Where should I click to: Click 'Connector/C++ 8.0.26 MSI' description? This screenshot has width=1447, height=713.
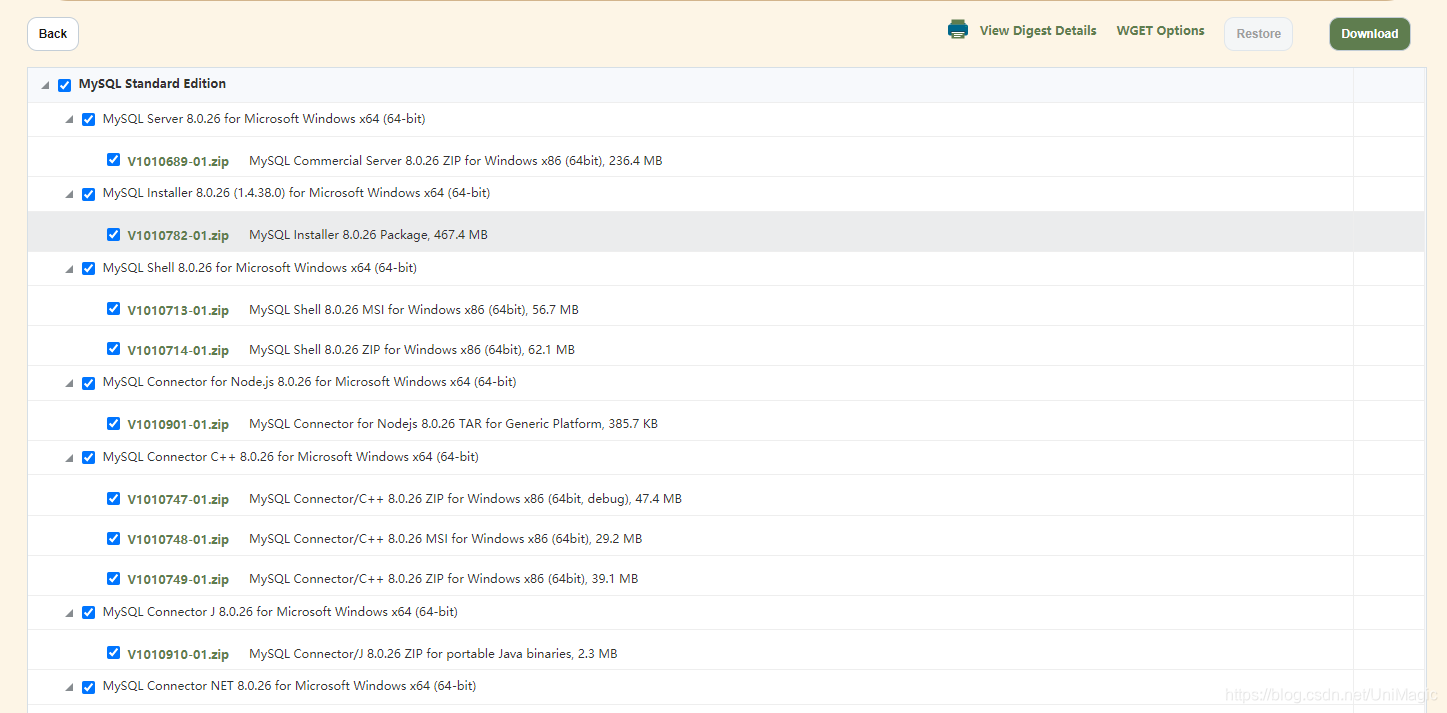(x=446, y=539)
